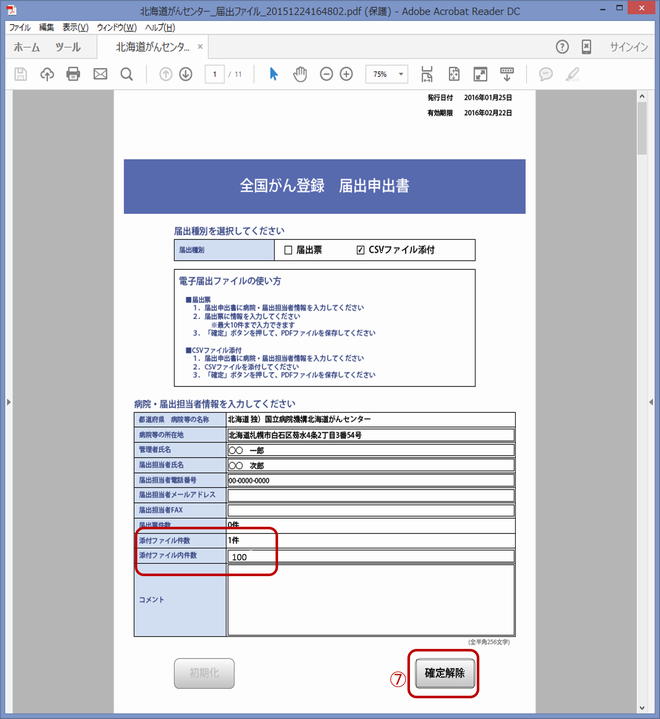Expand the right tools pane arrow
Screen dimensions: 660x719
[x=651, y=402]
